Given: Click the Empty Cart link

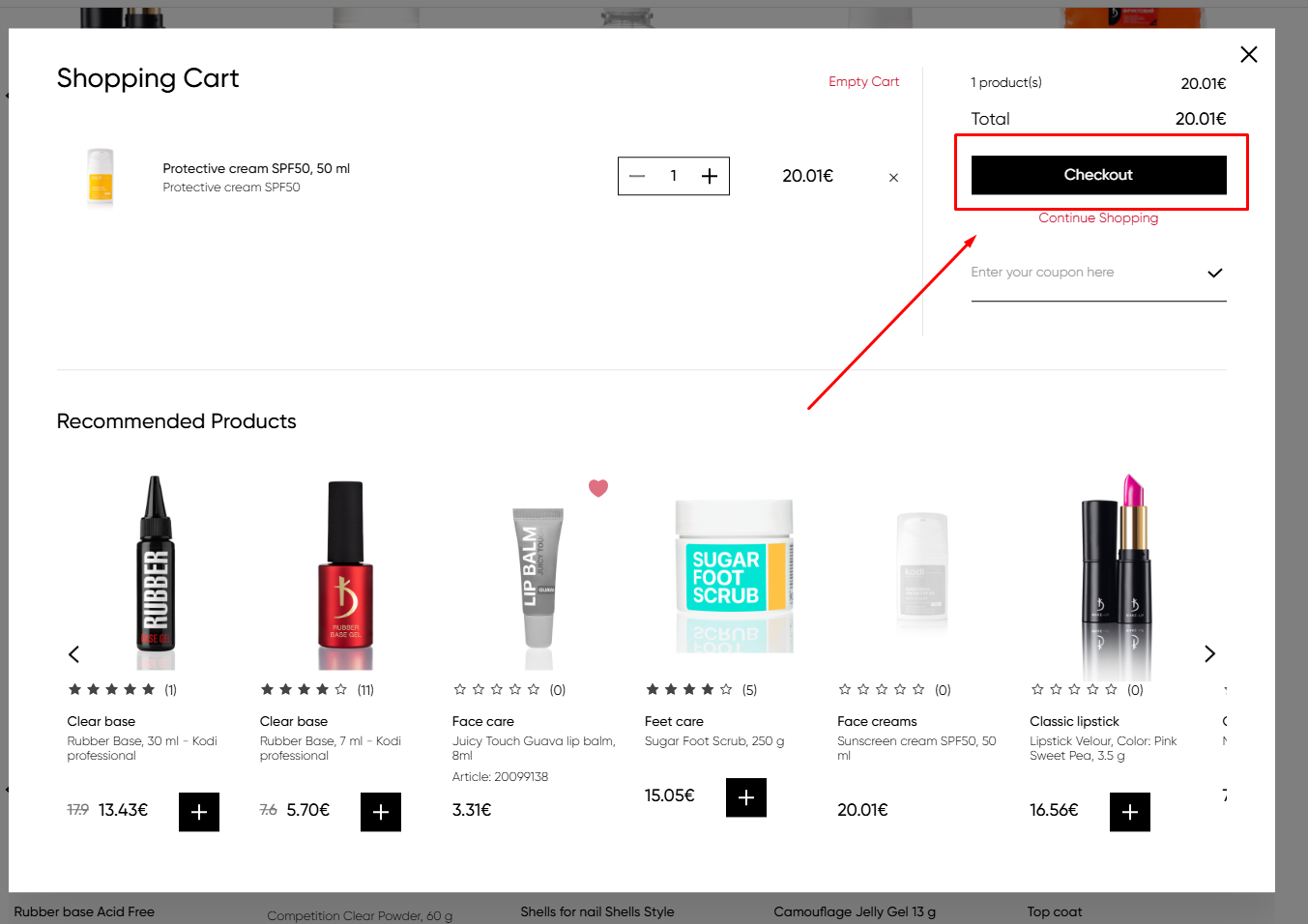Looking at the screenshot, I should (x=863, y=82).
